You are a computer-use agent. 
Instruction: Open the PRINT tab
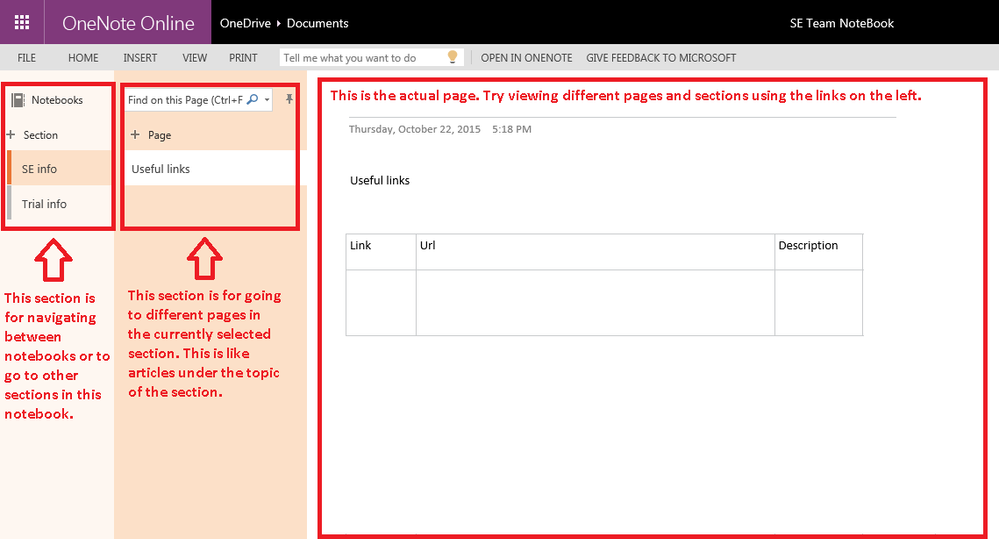pyautogui.click(x=243, y=58)
